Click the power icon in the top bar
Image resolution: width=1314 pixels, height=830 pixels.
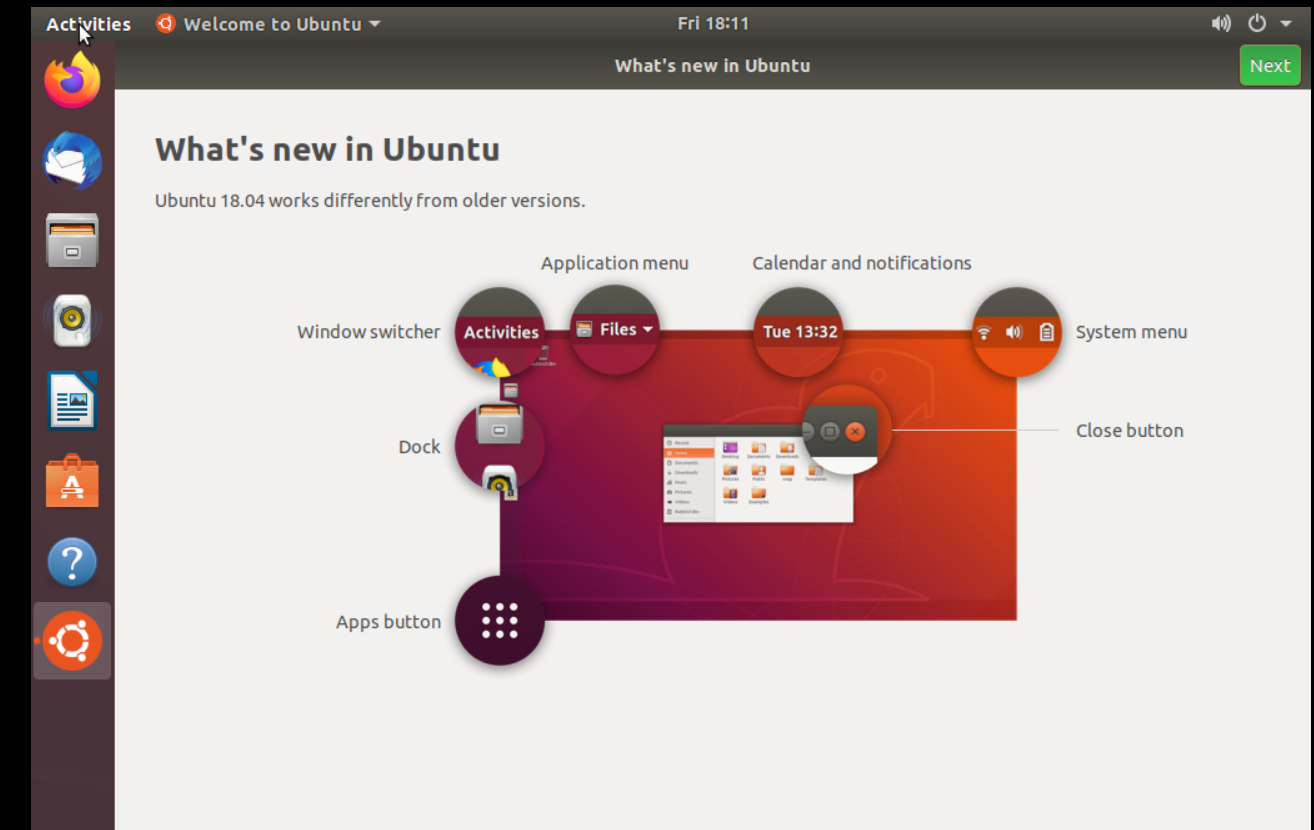click(x=1256, y=23)
